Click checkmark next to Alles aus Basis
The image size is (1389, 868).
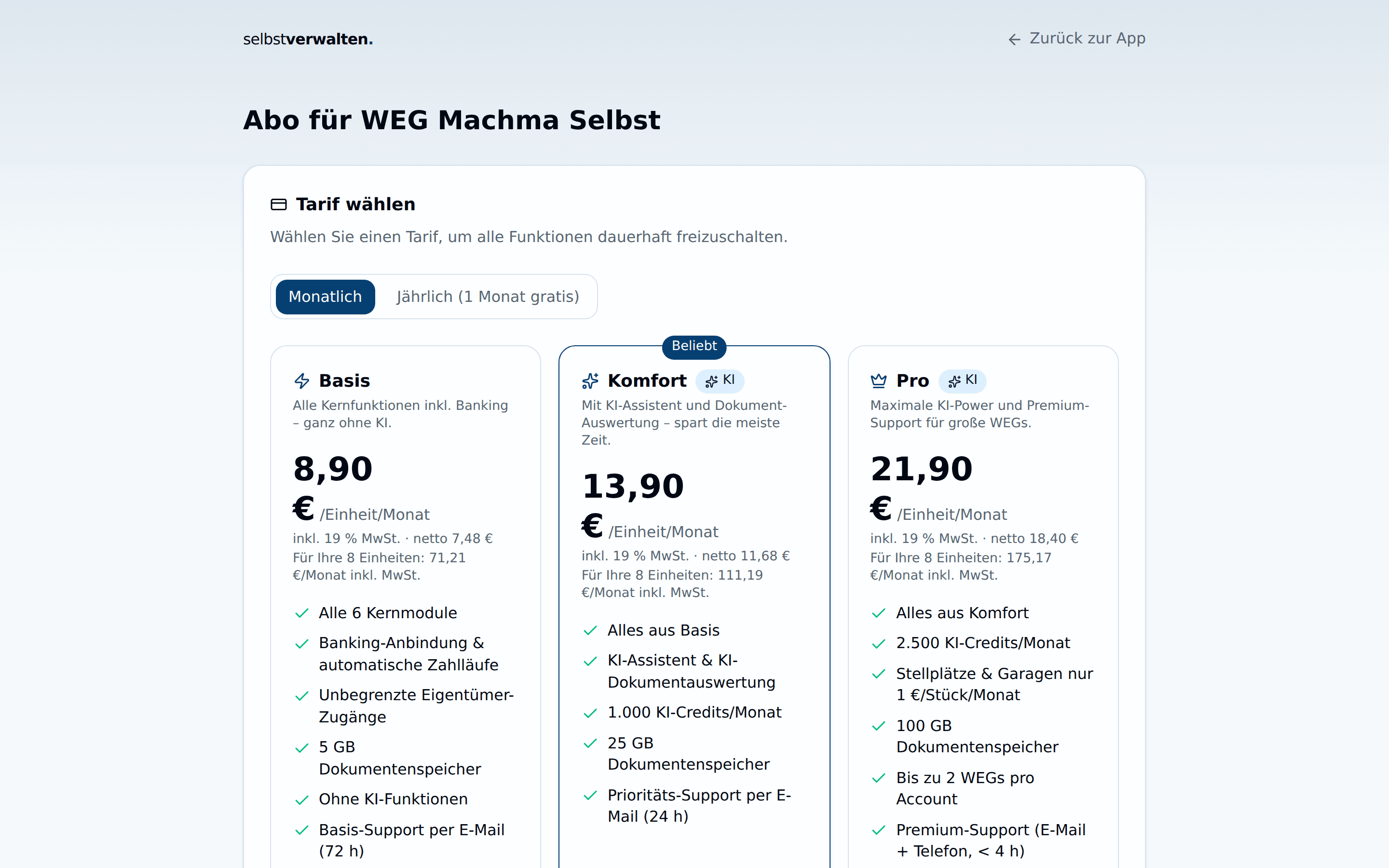pos(590,631)
